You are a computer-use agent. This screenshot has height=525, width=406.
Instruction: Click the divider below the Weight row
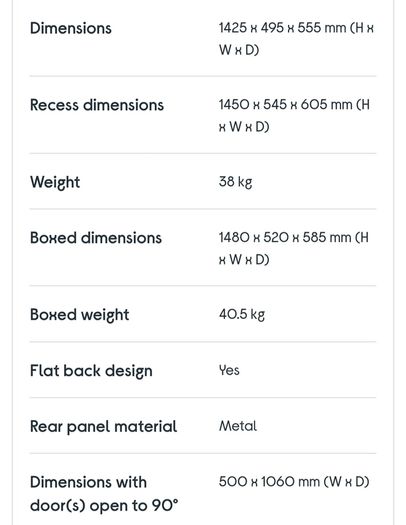pyautogui.click(x=203, y=209)
